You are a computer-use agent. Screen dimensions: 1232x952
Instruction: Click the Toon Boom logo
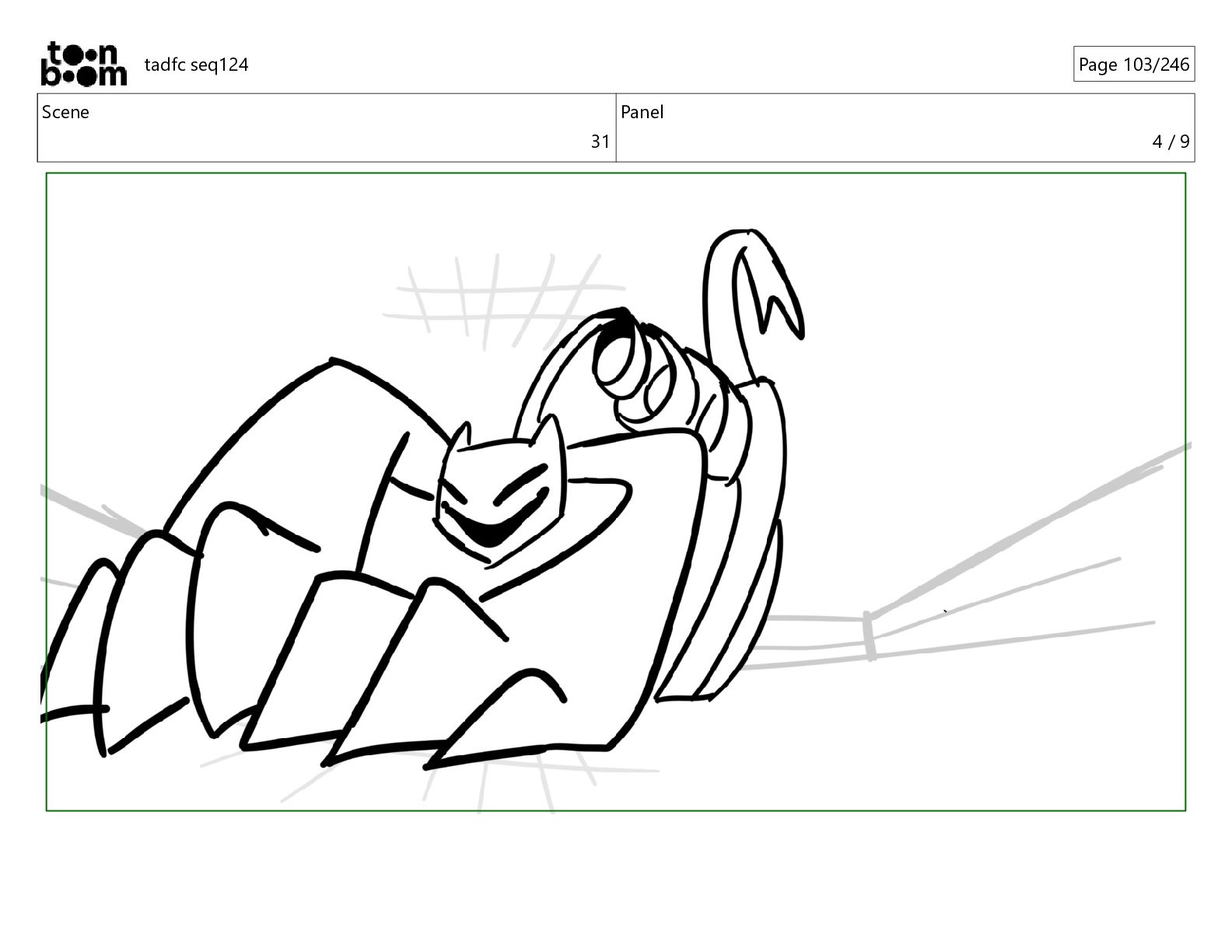click(83, 64)
